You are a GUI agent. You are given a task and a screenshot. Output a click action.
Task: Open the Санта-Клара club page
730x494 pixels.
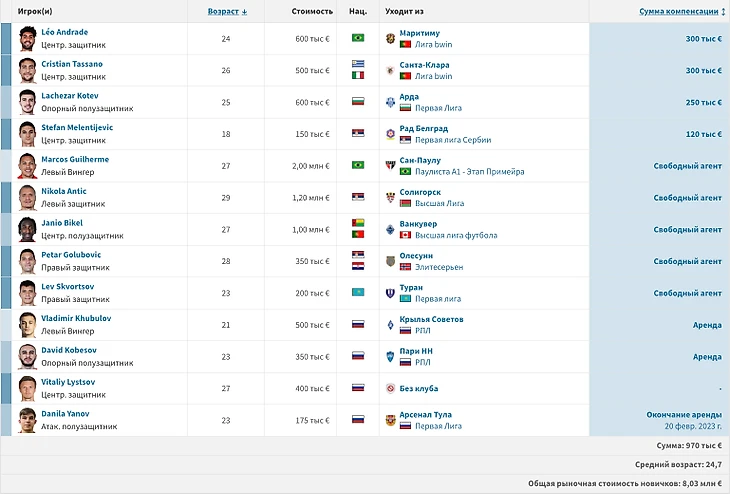tap(424, 65)
